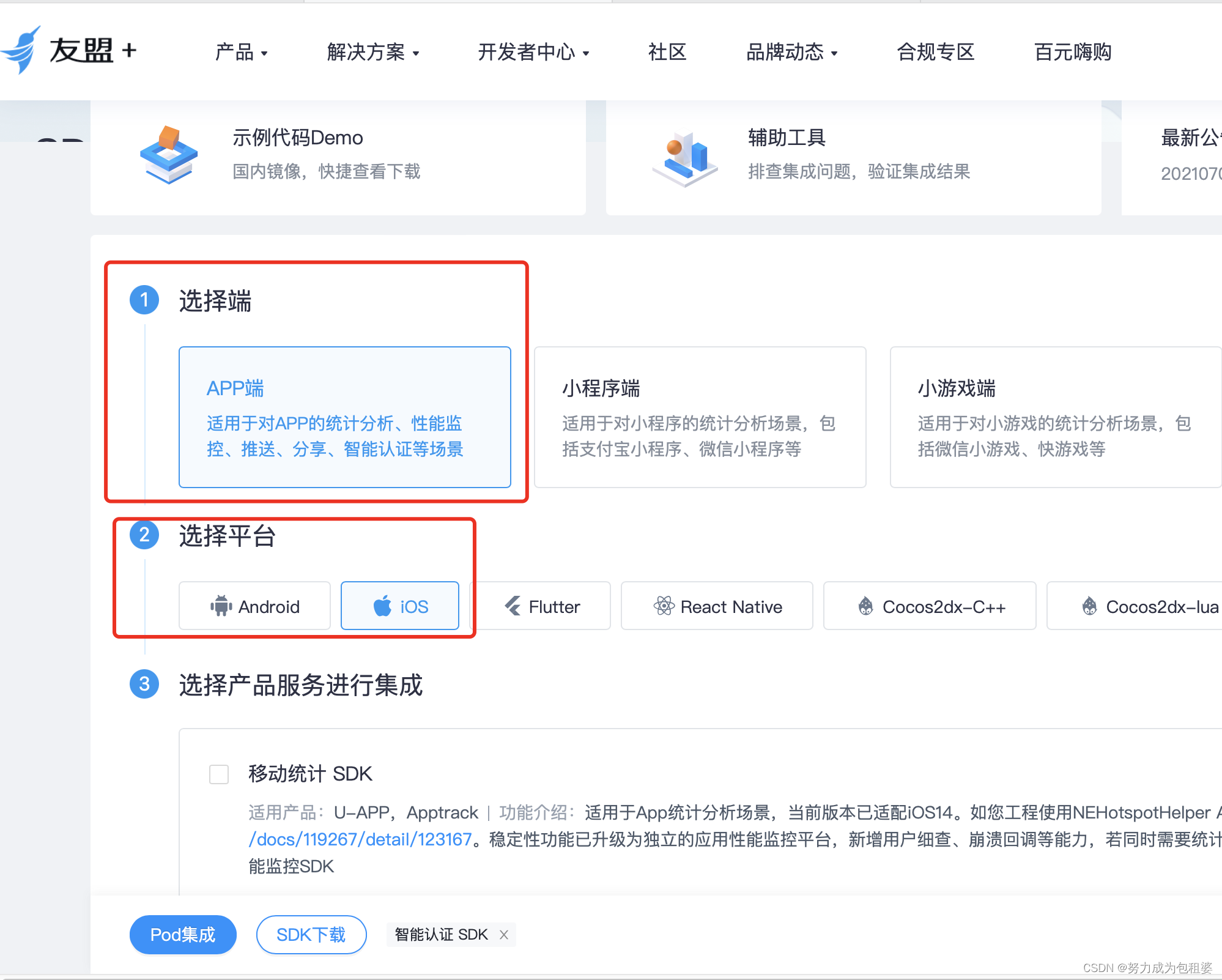The height and width of the screenshot is (980, 1222).
Task: Open the 解决方案 dropdown
Action: click(x=372, y=53)
